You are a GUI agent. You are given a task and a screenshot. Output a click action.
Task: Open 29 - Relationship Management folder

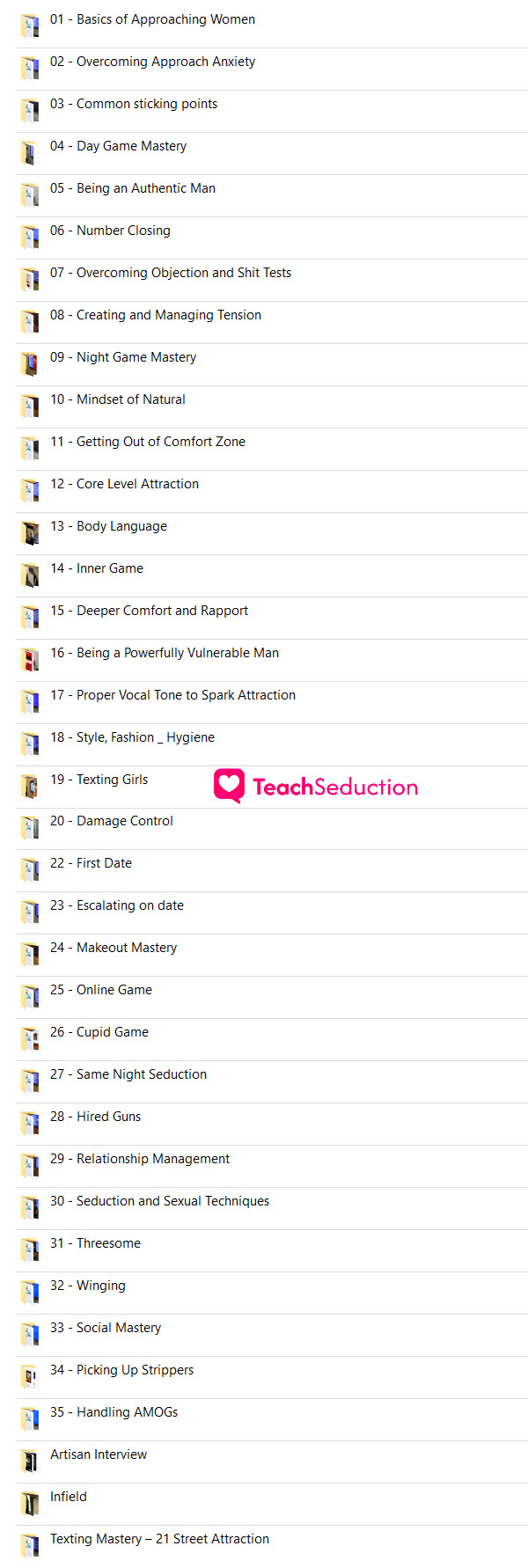point(139,1159)
